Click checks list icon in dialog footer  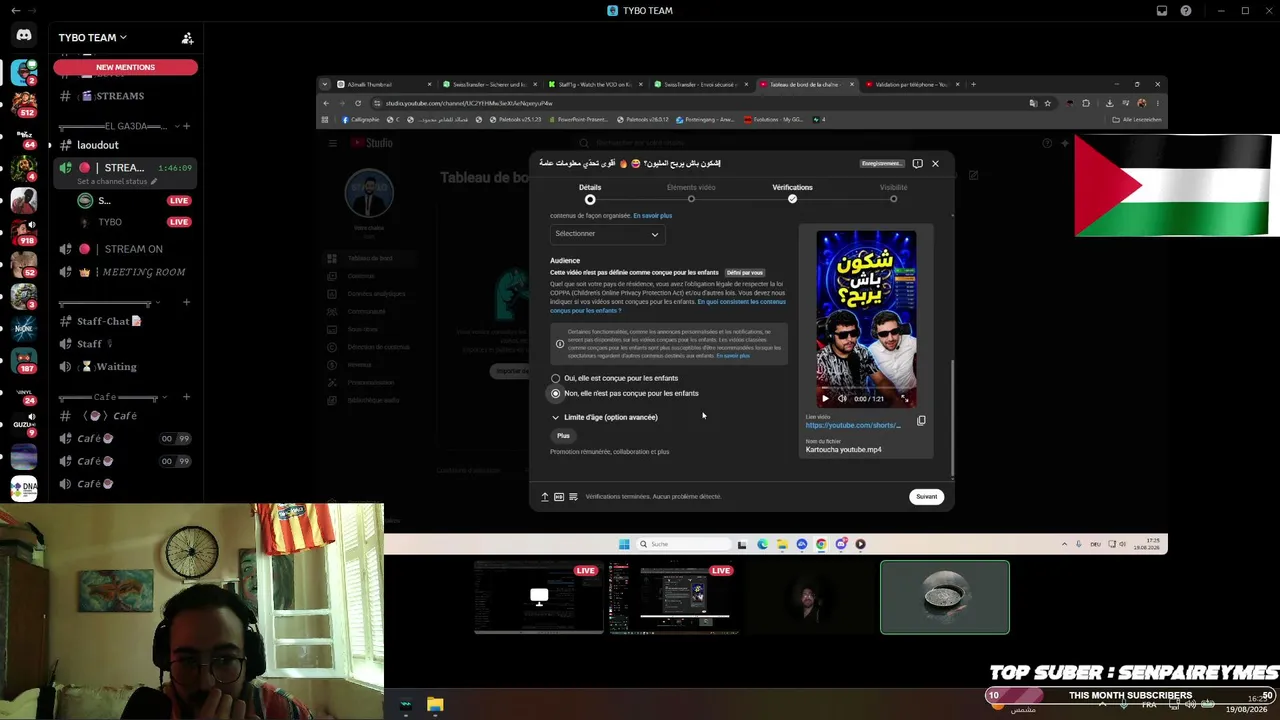tap(573, 497)
